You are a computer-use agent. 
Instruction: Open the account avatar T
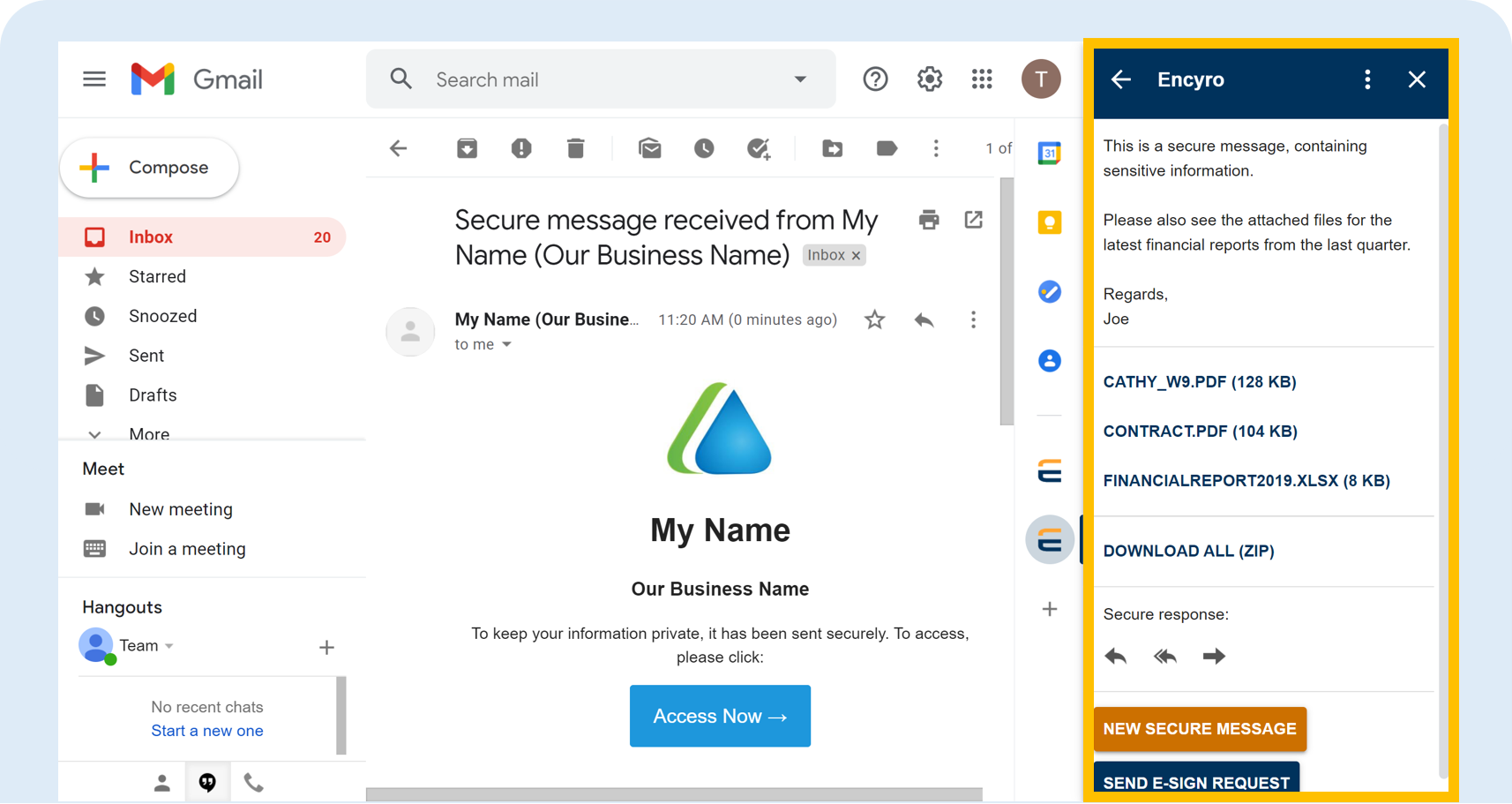(1041, 79)
